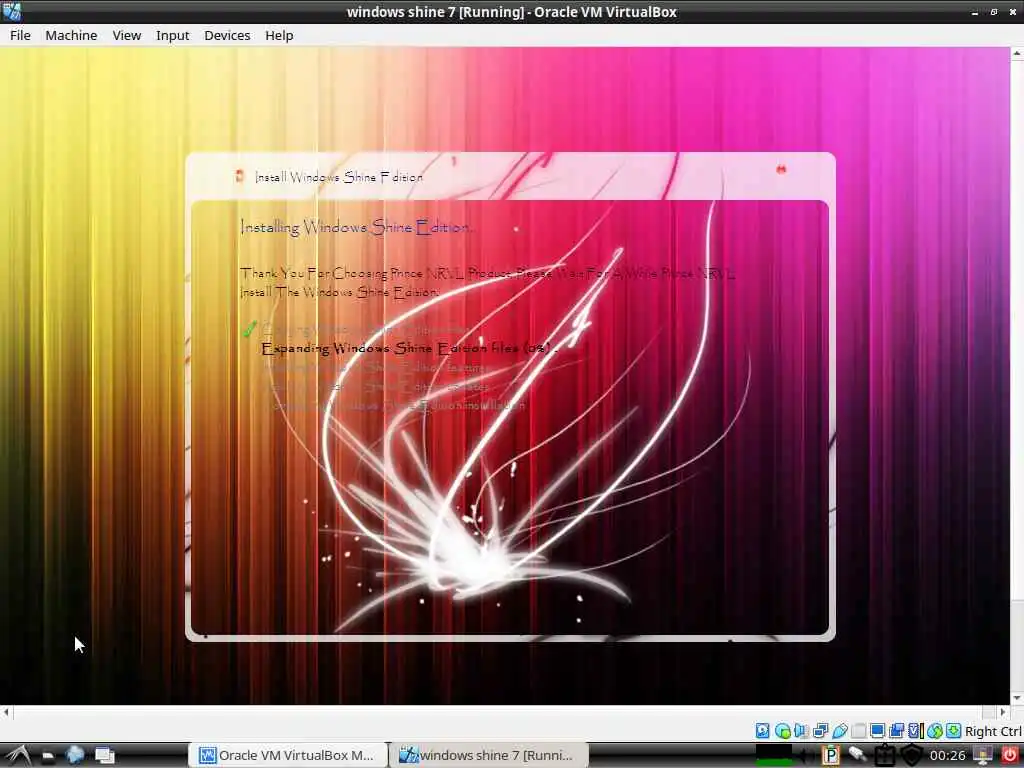Click the horizontal scrollbar right arrow
This screenshot has width=1024, height=768.
(1004, 712)
